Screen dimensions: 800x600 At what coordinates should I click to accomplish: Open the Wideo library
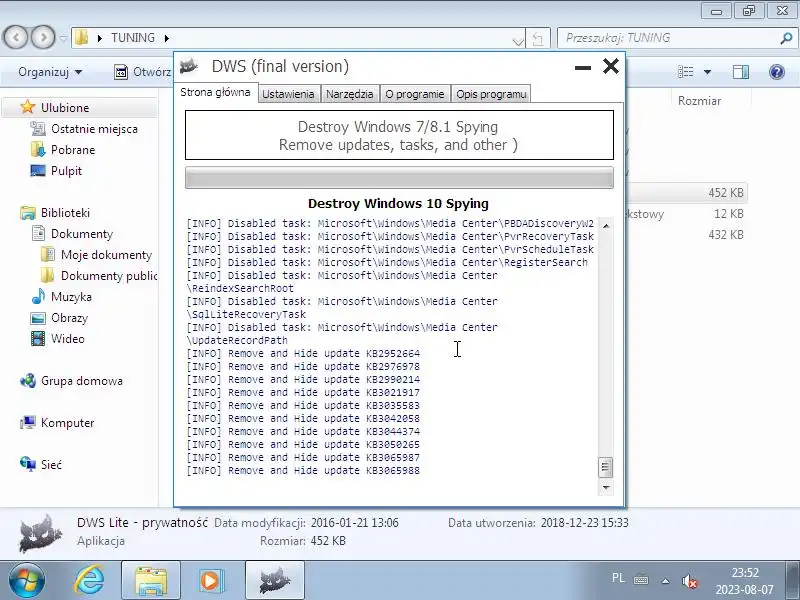point(67,339)
